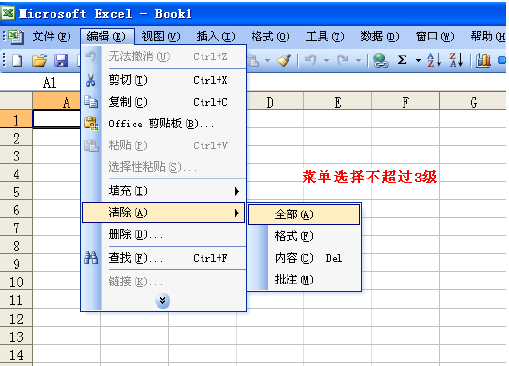Open the Chart Wizard icon
Image resolution: width=509 pixels, height=366 pixels.
pyautogui.click(x=483, y=60)
